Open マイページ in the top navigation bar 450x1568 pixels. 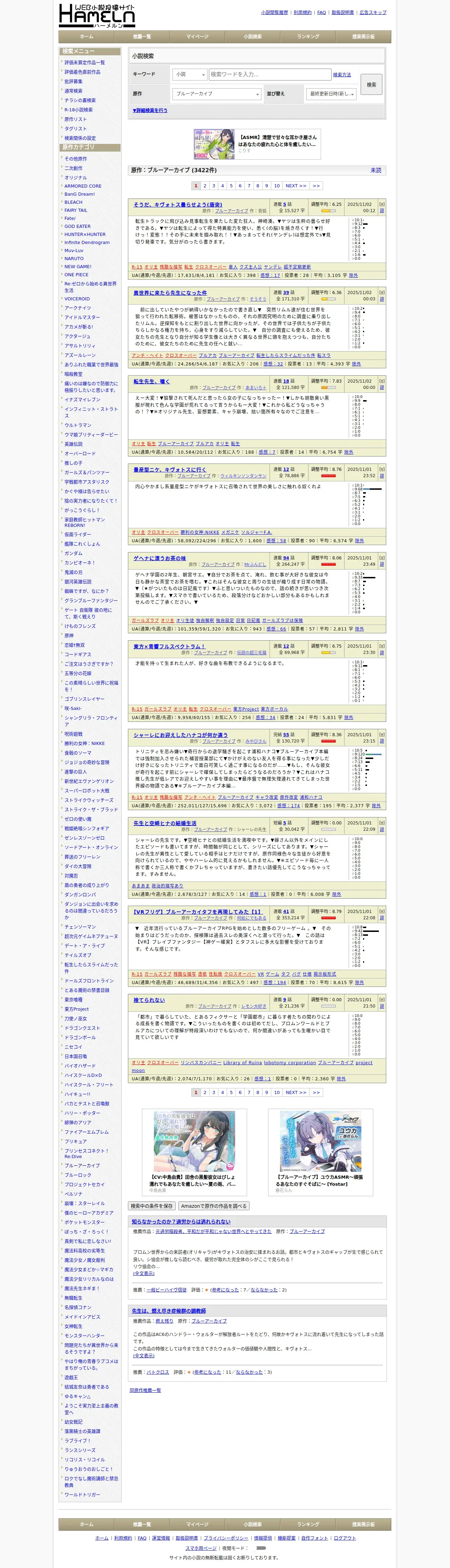coord(197,36)
